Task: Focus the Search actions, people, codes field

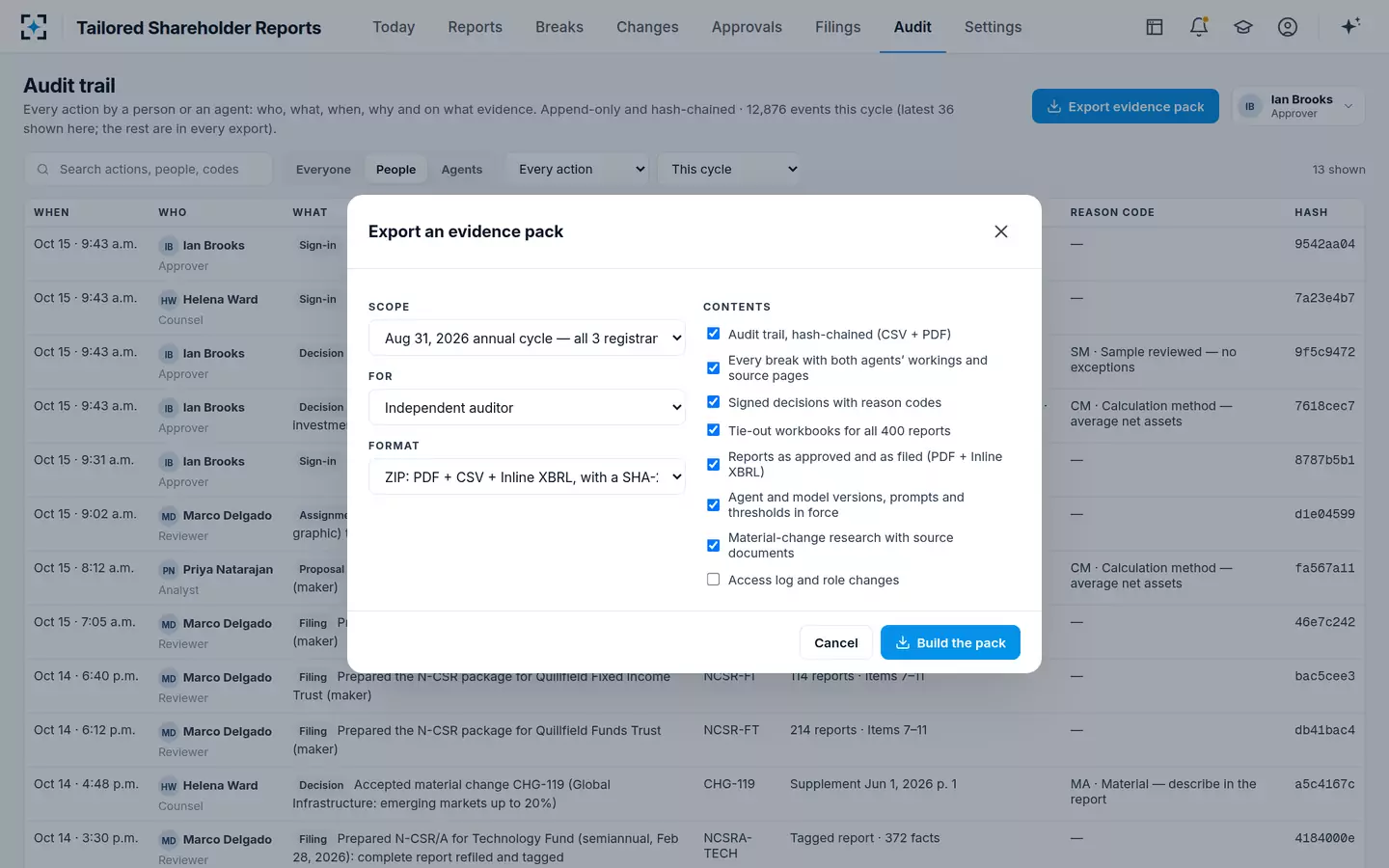Action: [x=149, y=169]
